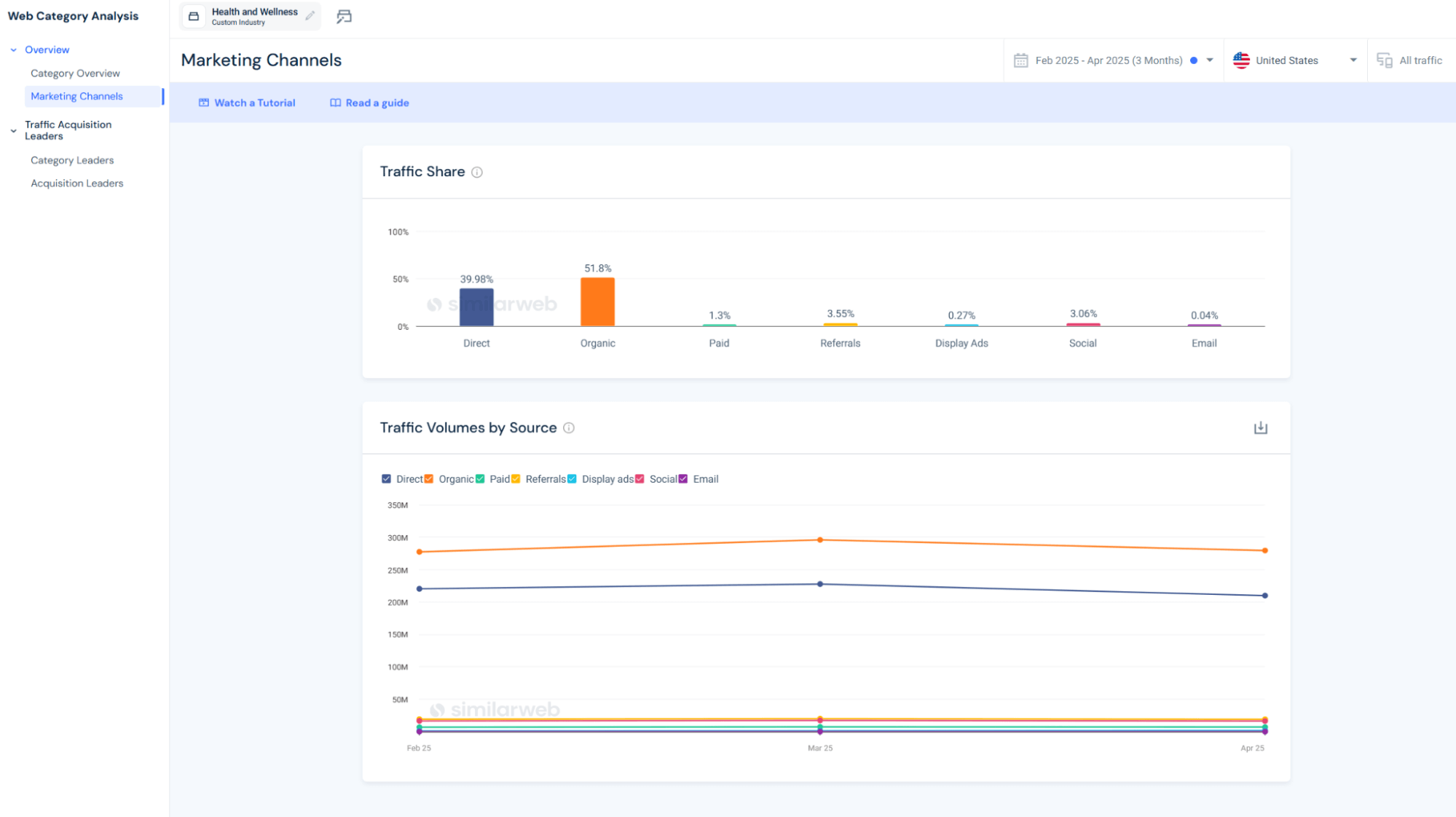Uncheck the Direct series checkbox

386,479
